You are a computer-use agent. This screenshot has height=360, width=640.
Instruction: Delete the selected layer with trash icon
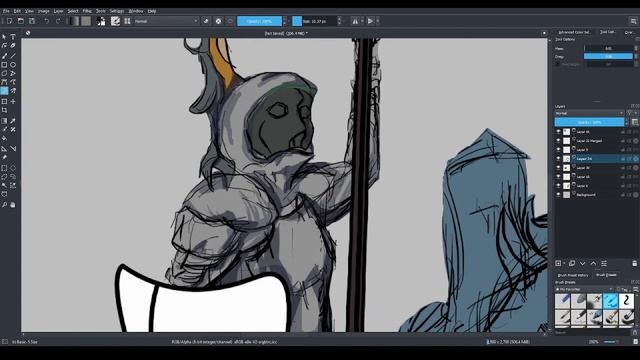(634, 263)
